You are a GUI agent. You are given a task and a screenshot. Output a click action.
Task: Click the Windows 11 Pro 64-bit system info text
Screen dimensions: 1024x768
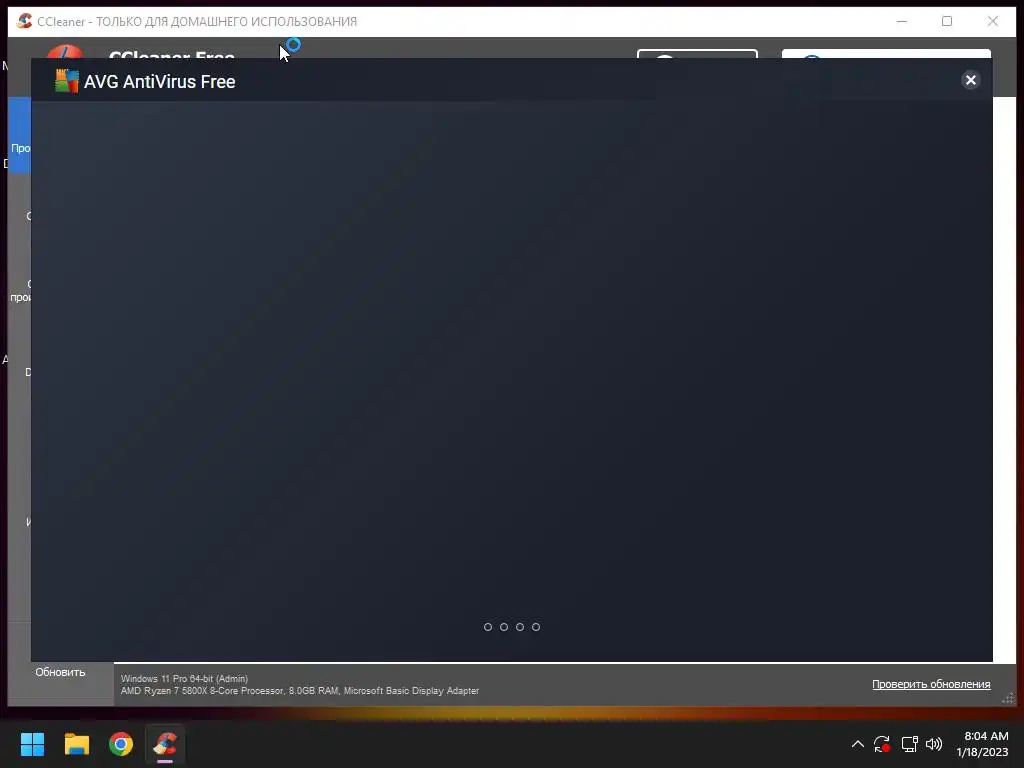184,679
